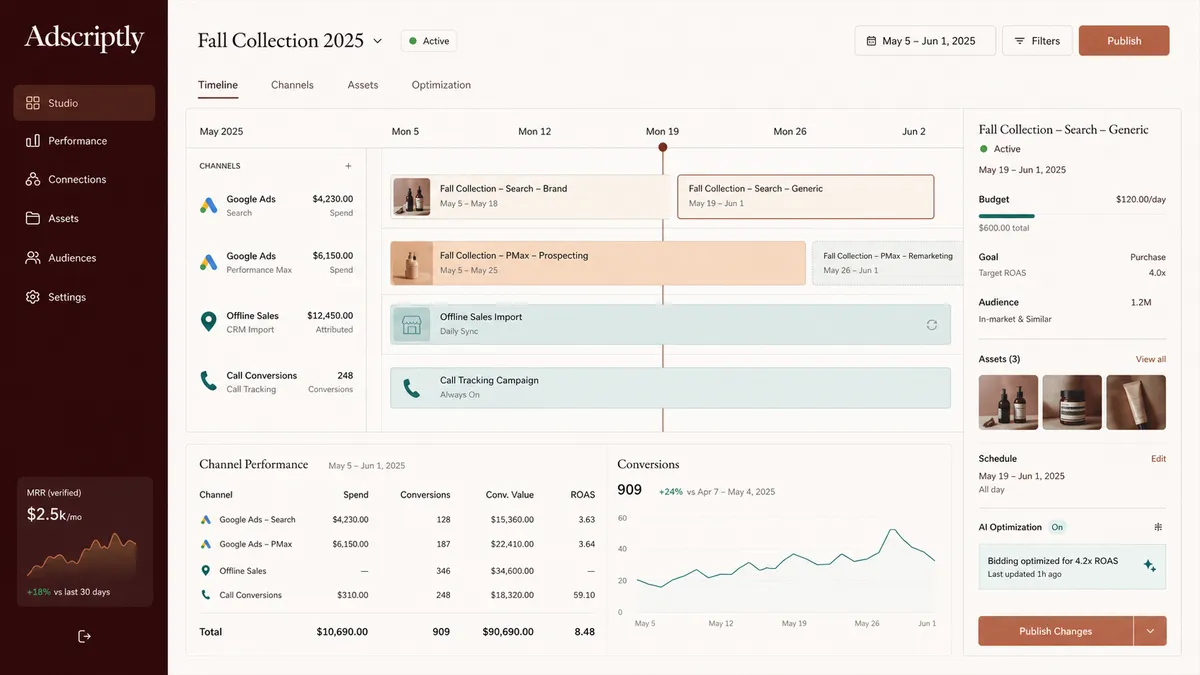The height and width of the screenshot is (675, 1200).
Task: Click the Filters lines icon
Action: point(1020,41)
